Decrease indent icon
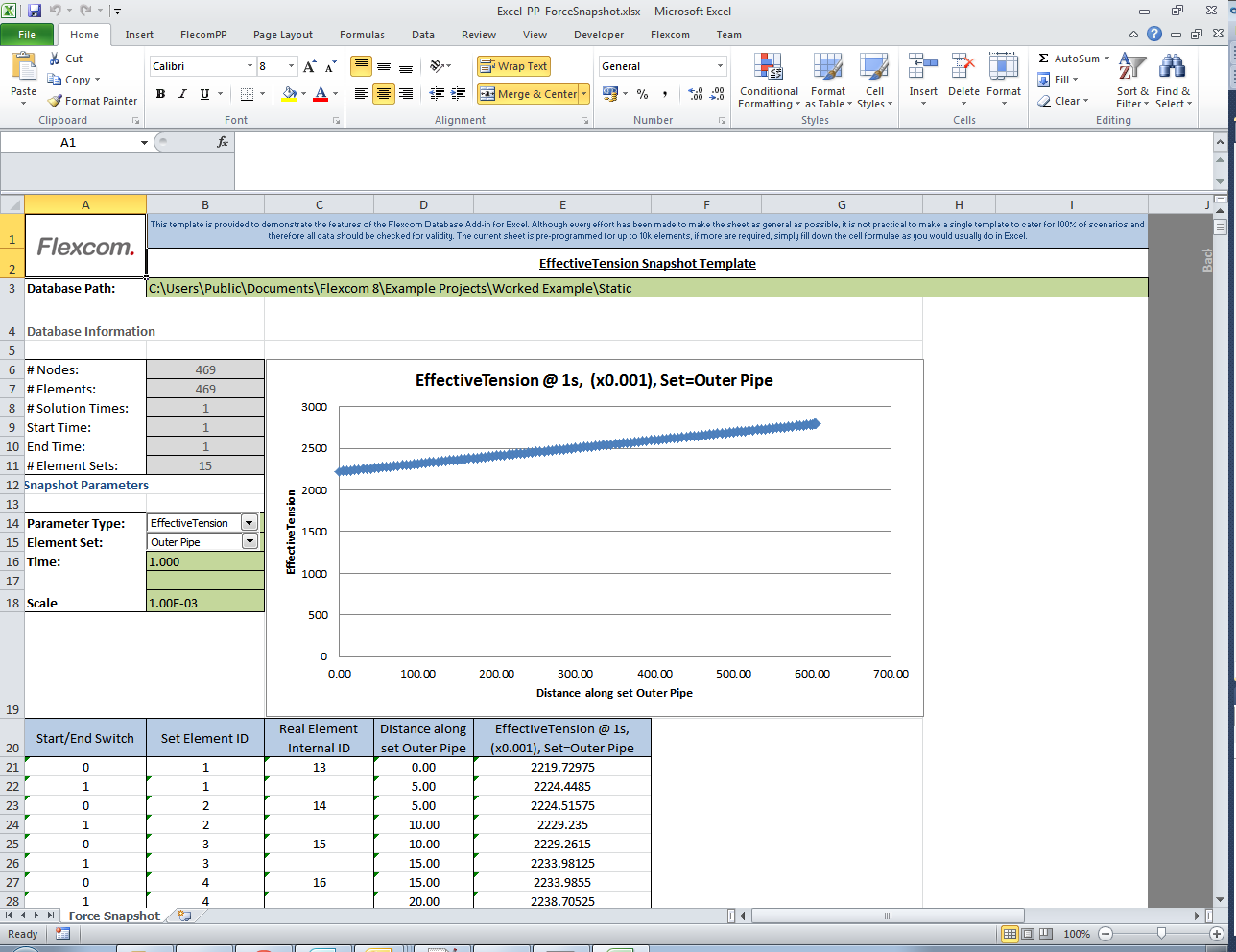This screenshot has height=952, width=1236. (437, 94)
